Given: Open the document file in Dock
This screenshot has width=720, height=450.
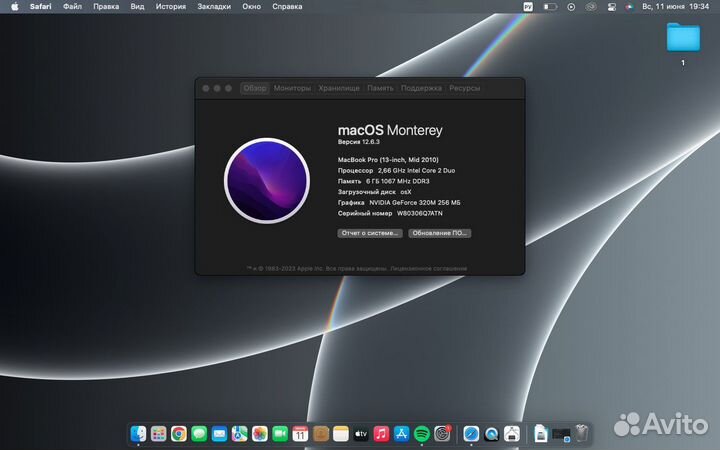Looking at the screenshot, I should tap(541, 433).
